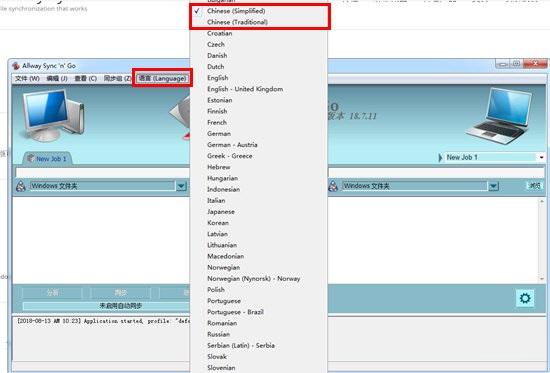
Task: Click the left Windows folder type icon
Action: 21,186
